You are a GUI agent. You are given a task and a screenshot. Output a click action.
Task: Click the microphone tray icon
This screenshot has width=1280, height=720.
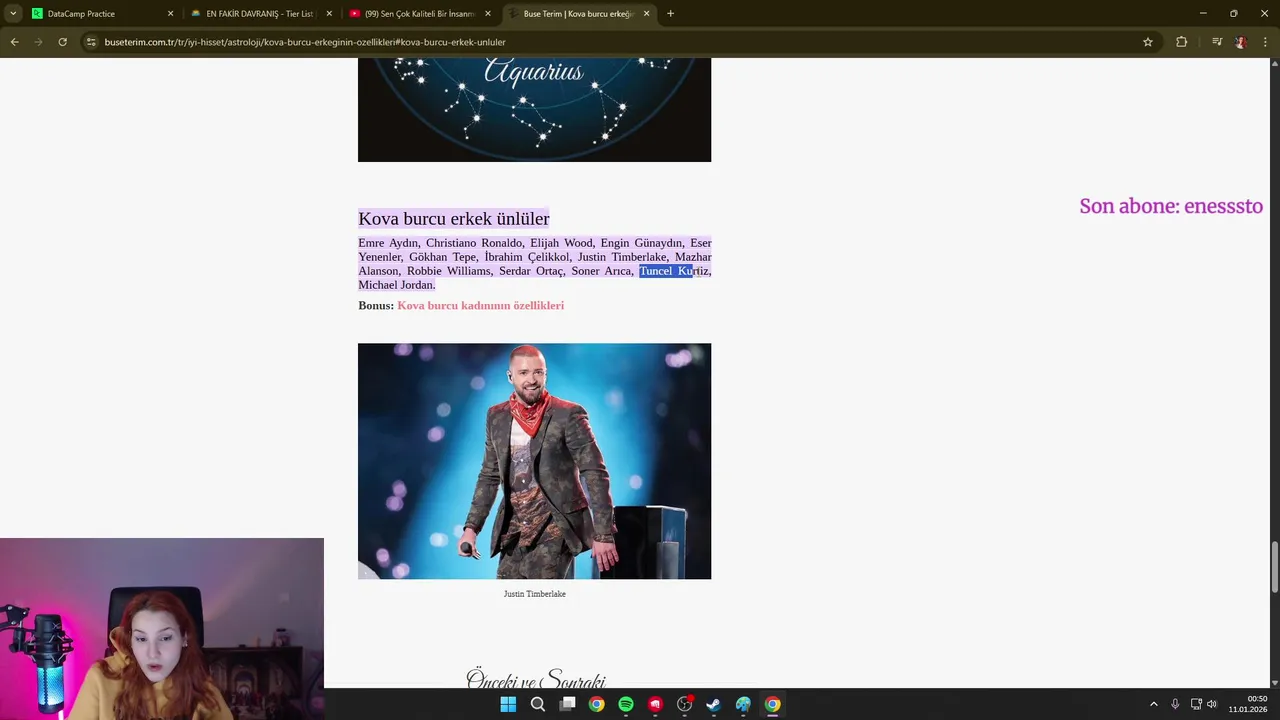pyautogui.click(x=1175, y=704)
